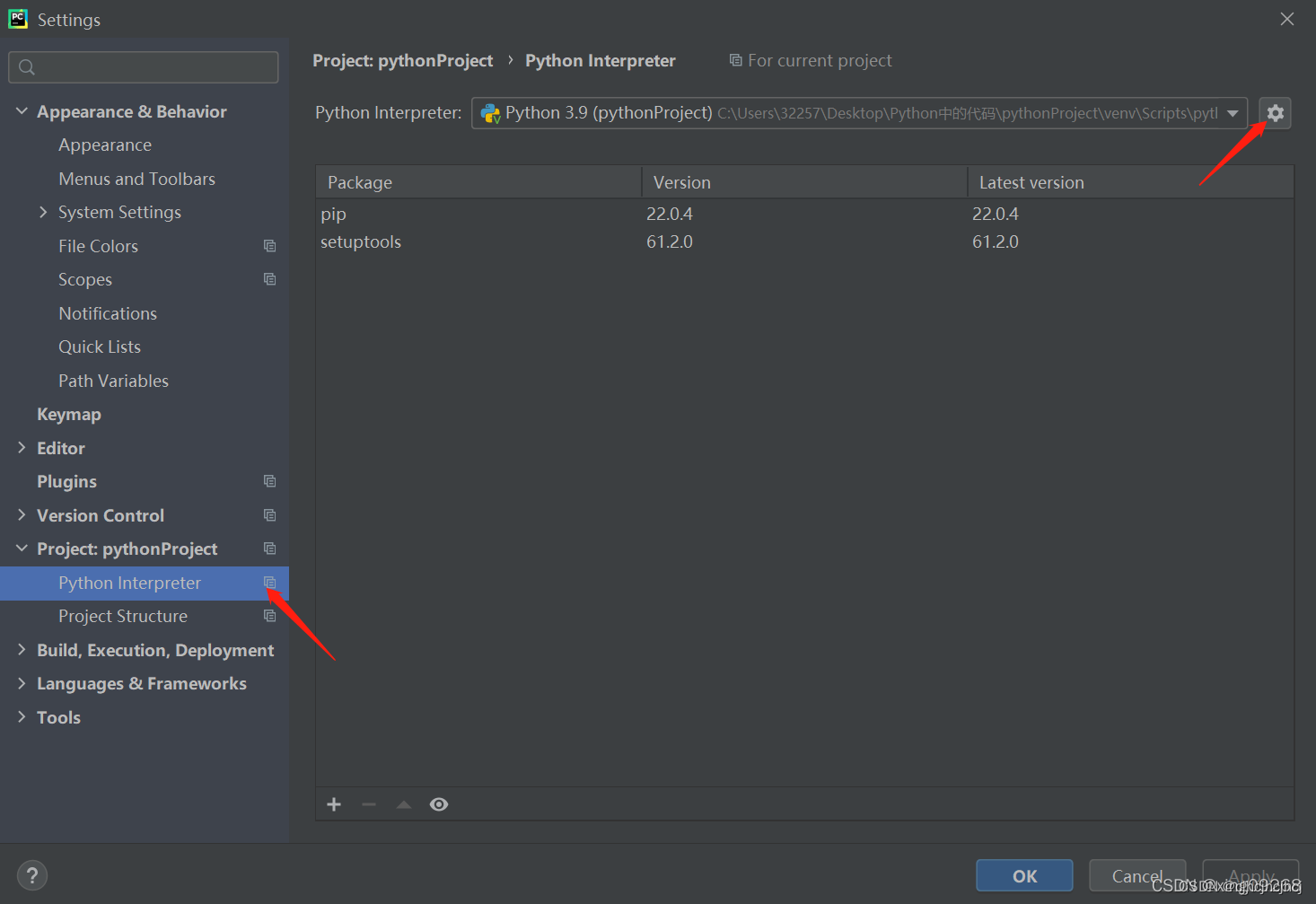Click the plus icon to install package
The image size is (1316, 904).
click(334, 804)
